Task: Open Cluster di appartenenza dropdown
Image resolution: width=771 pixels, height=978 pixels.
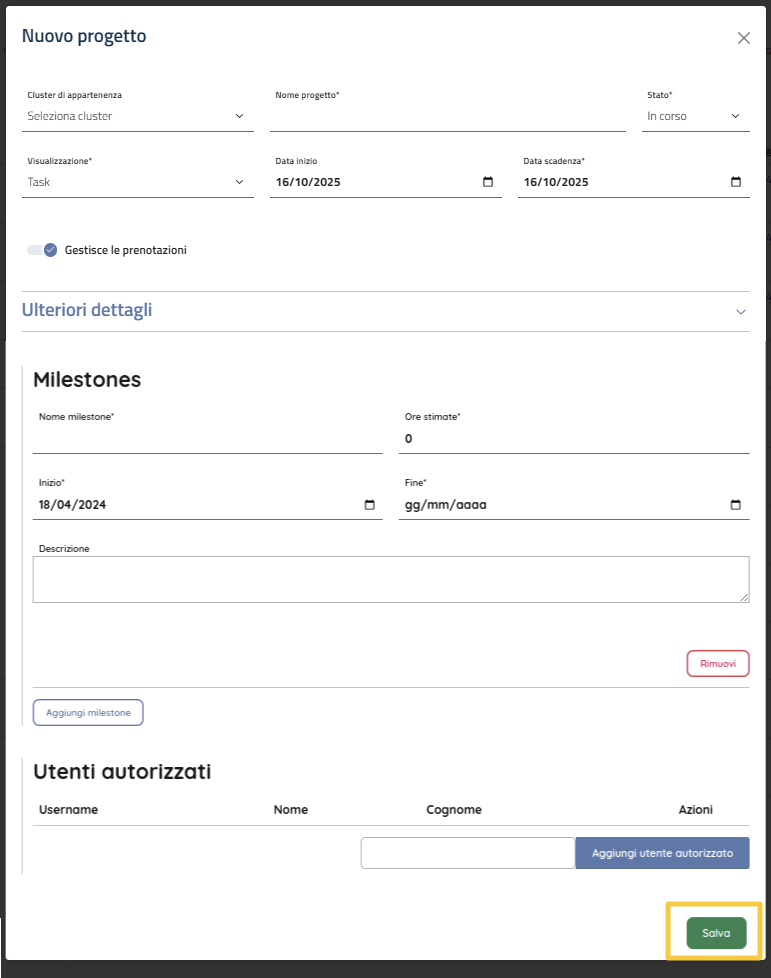Action: (136, 116)
